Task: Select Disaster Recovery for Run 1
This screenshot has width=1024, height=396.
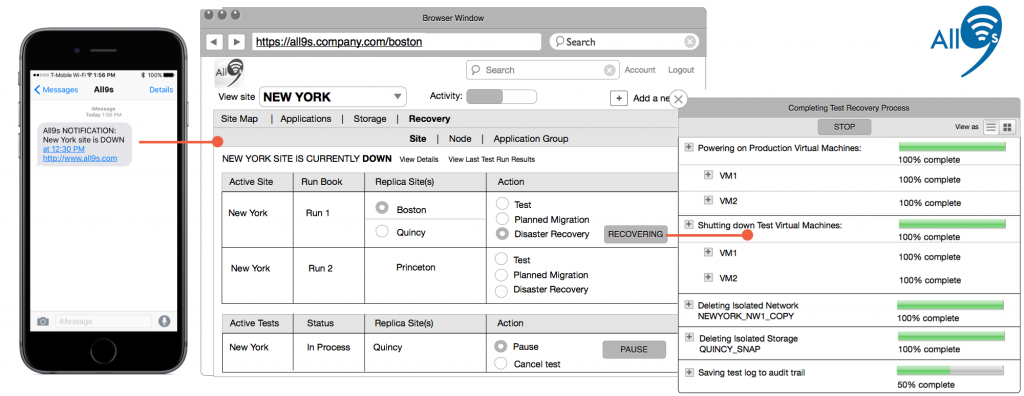Action: (502, 233)
